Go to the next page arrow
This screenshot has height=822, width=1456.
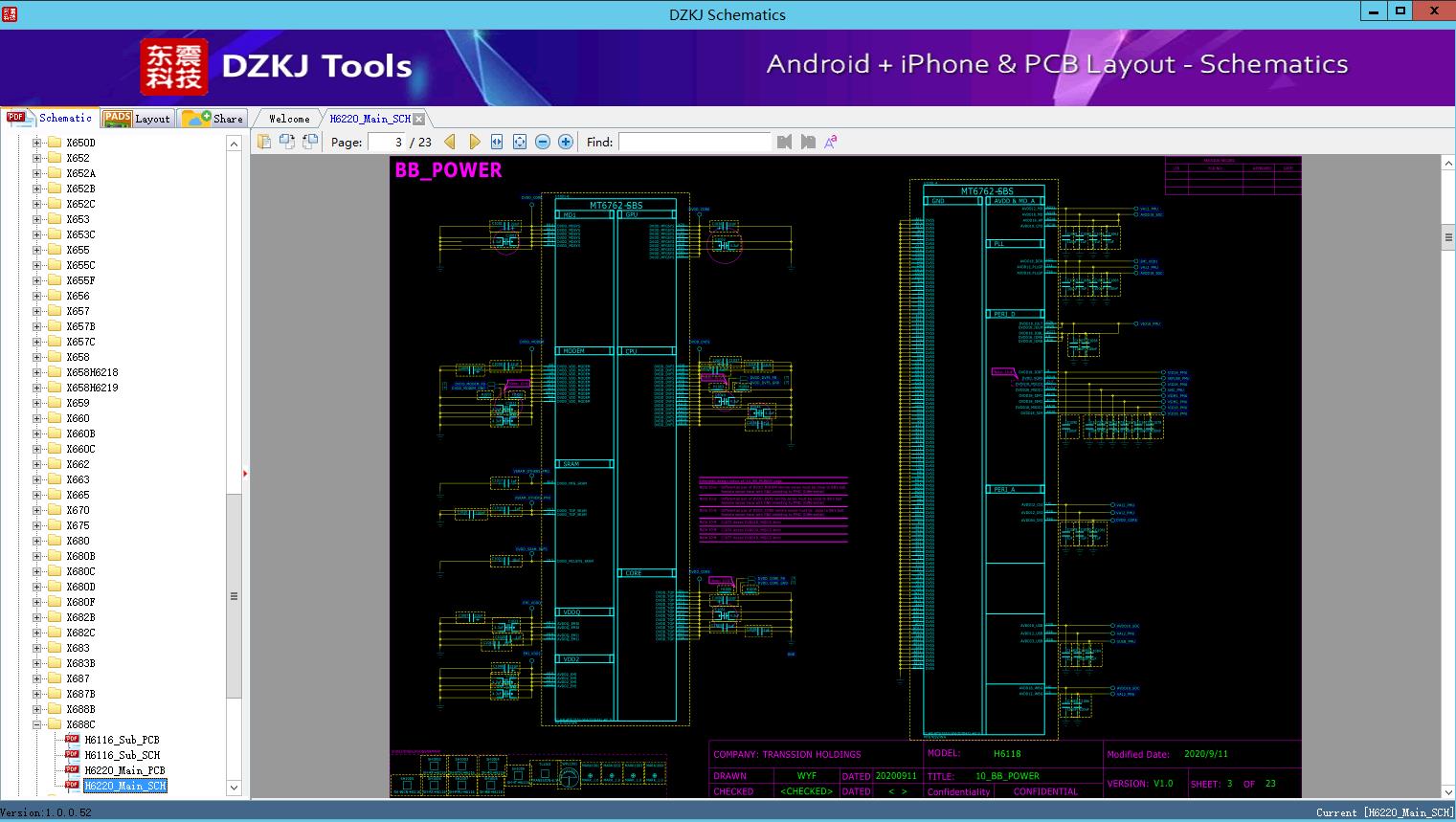click(x=475, y=142)
